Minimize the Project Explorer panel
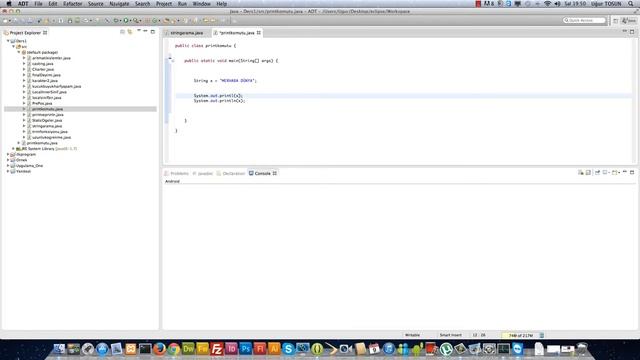 point(145,31)
